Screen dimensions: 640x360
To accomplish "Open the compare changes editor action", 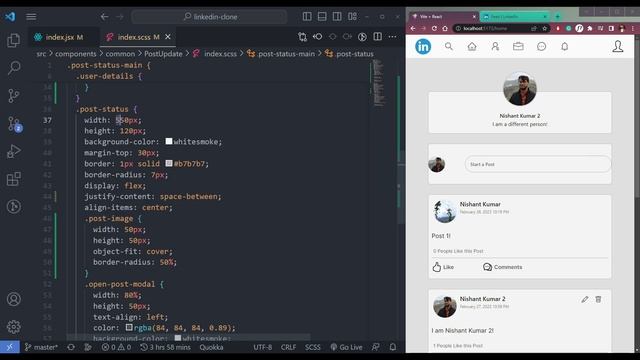I will click(x=302, y=37).
